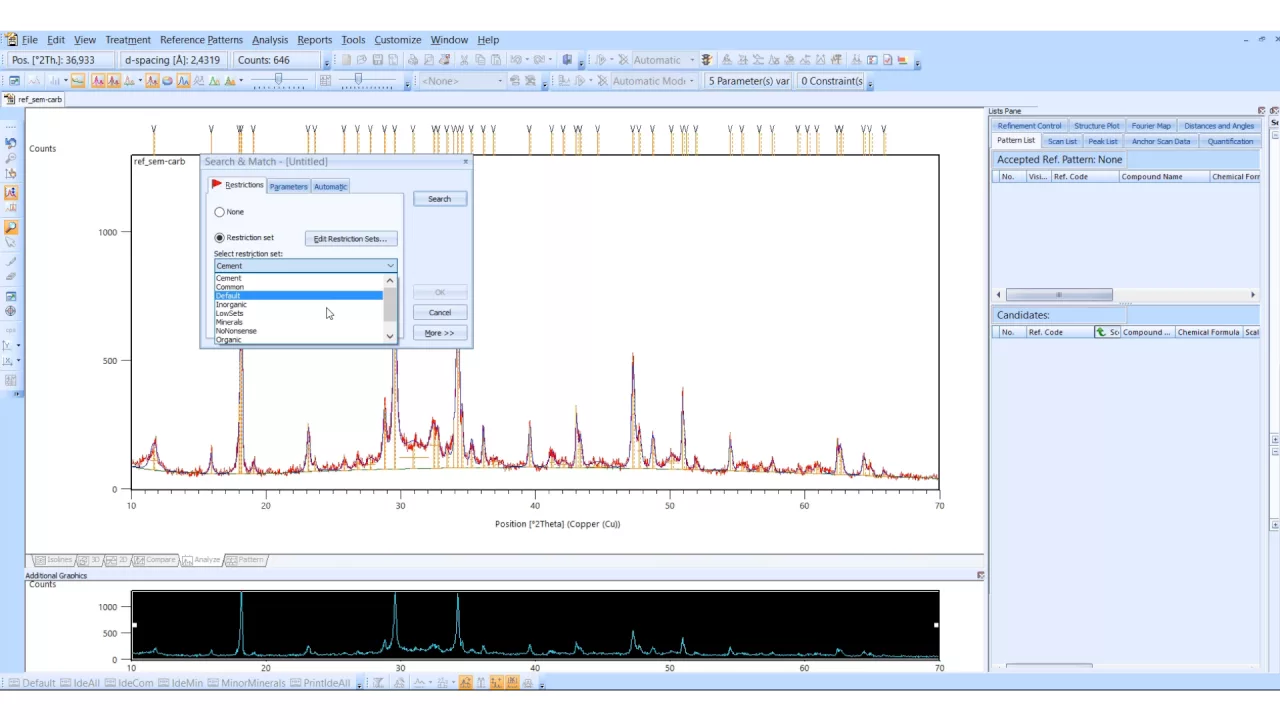Switch to the Parameters tab in Search & Match
Screen dimensions: 1280x720
tap(288, 186)
